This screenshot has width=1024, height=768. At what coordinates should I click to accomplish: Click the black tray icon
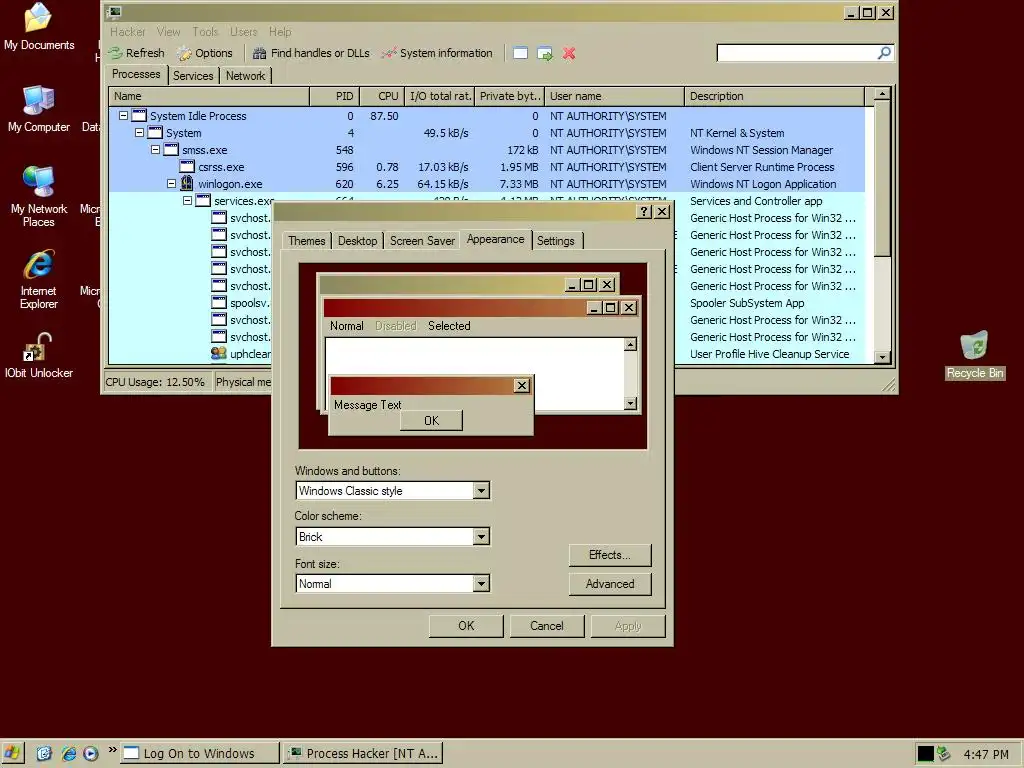tap(925, 753)
